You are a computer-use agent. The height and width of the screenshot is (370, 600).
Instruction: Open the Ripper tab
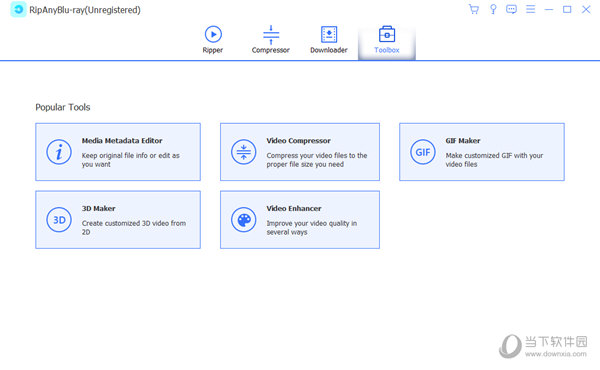point(213,40)
